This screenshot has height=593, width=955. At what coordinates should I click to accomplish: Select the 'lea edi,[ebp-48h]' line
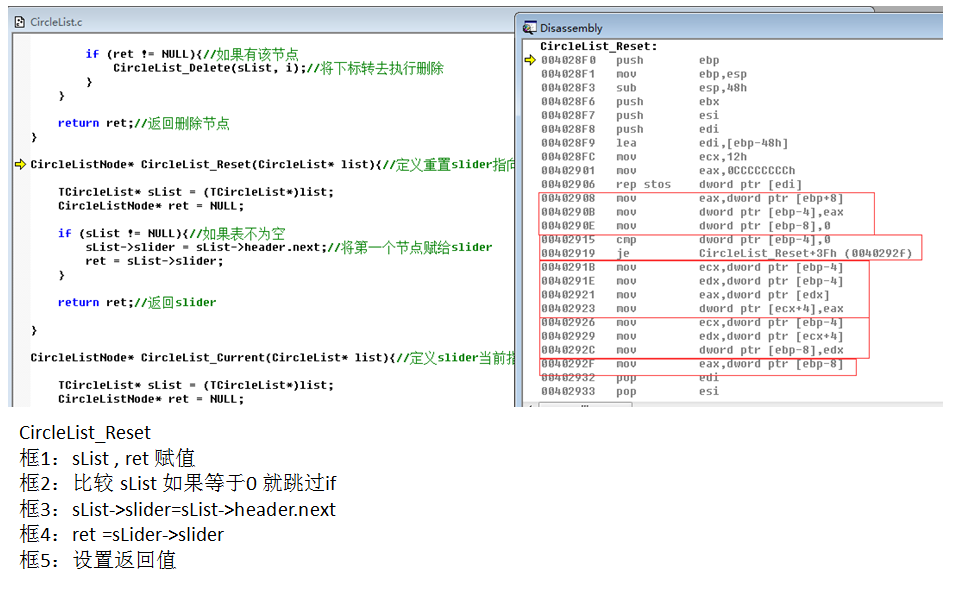pyautogui.click(x=664, y=143)
